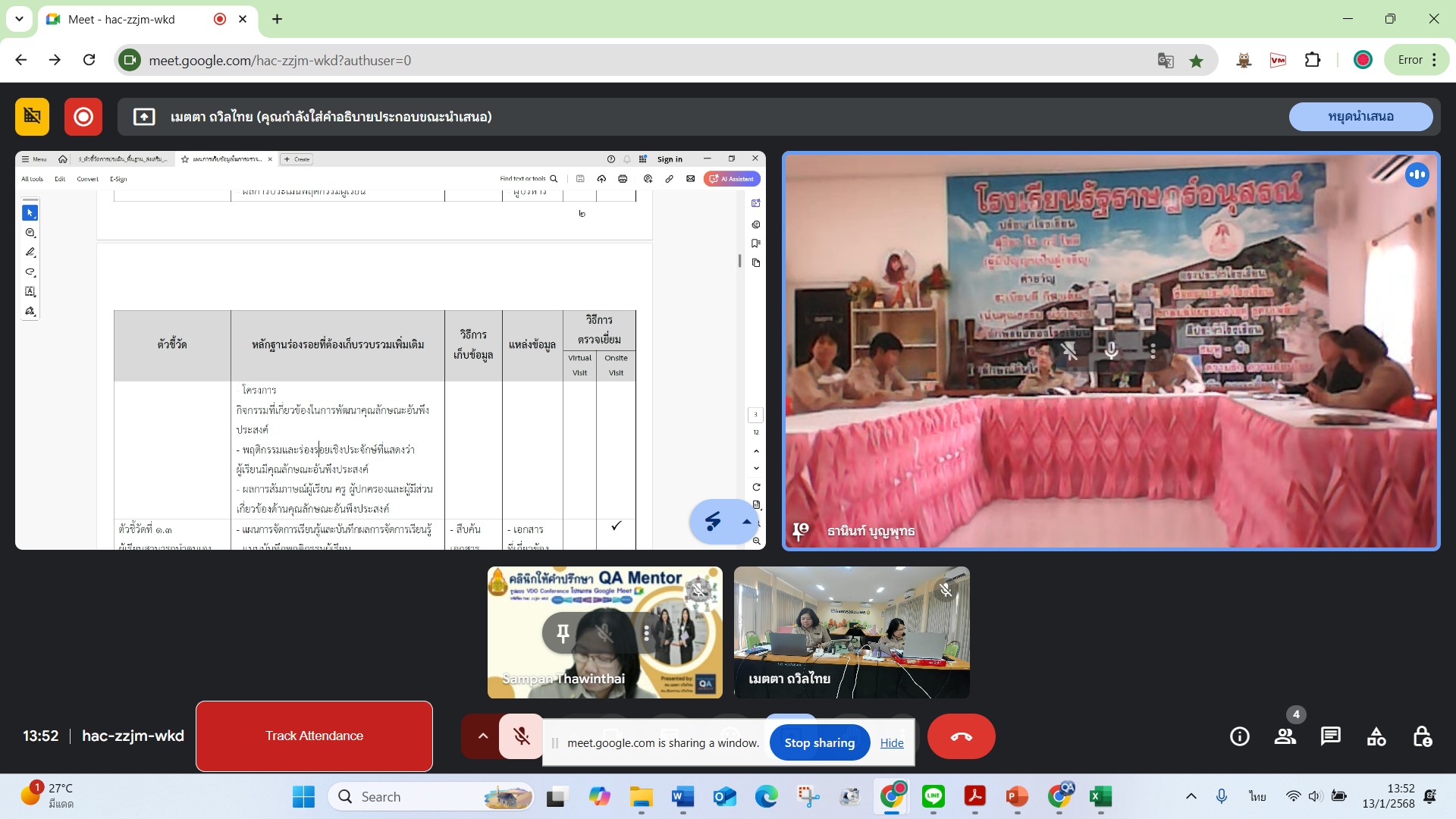The height and width of the screenshot is (819, 1456).
Task: Click the yellow captions-off icon in presentation bar
Action: point(32,116)
